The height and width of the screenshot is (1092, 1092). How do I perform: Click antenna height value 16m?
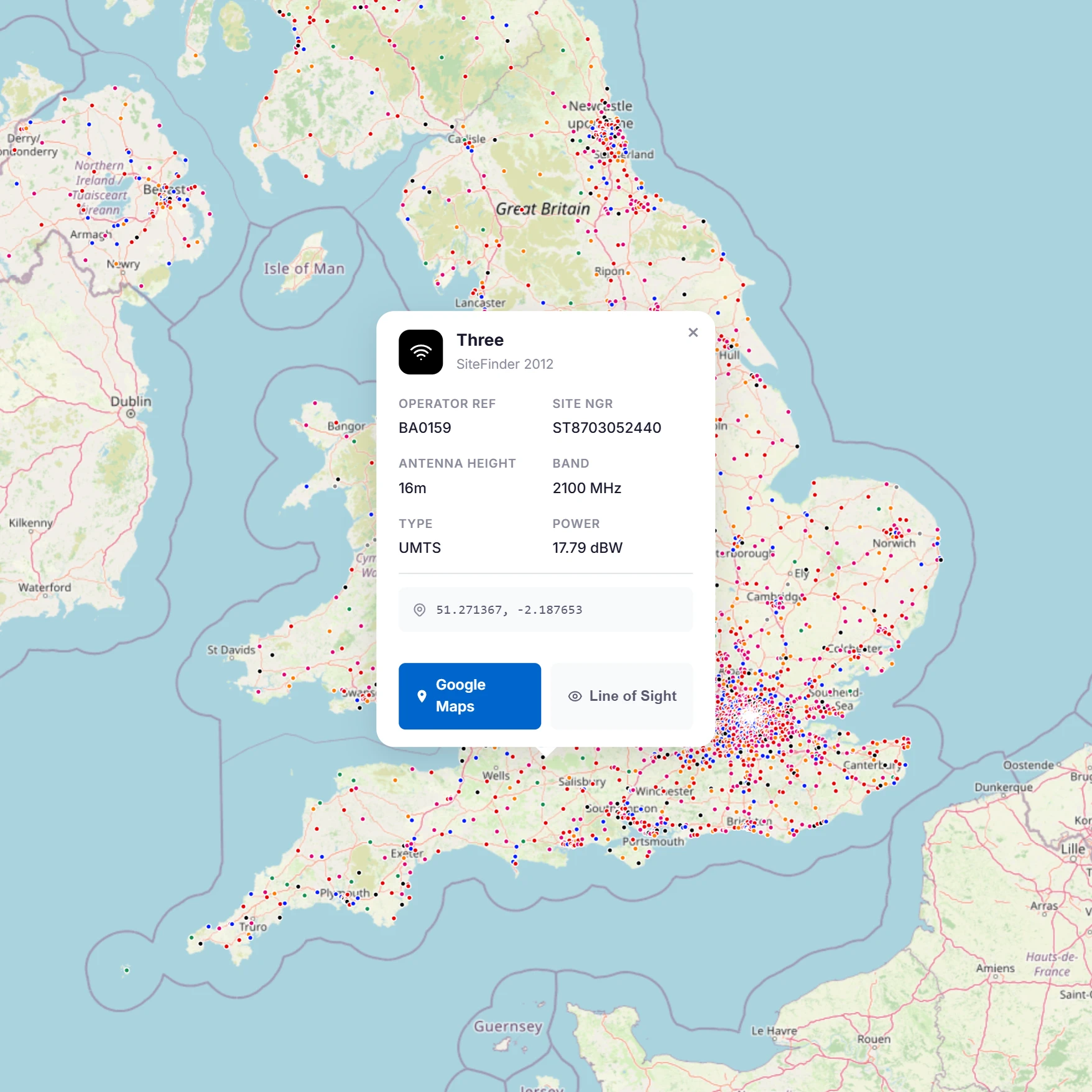412,488
